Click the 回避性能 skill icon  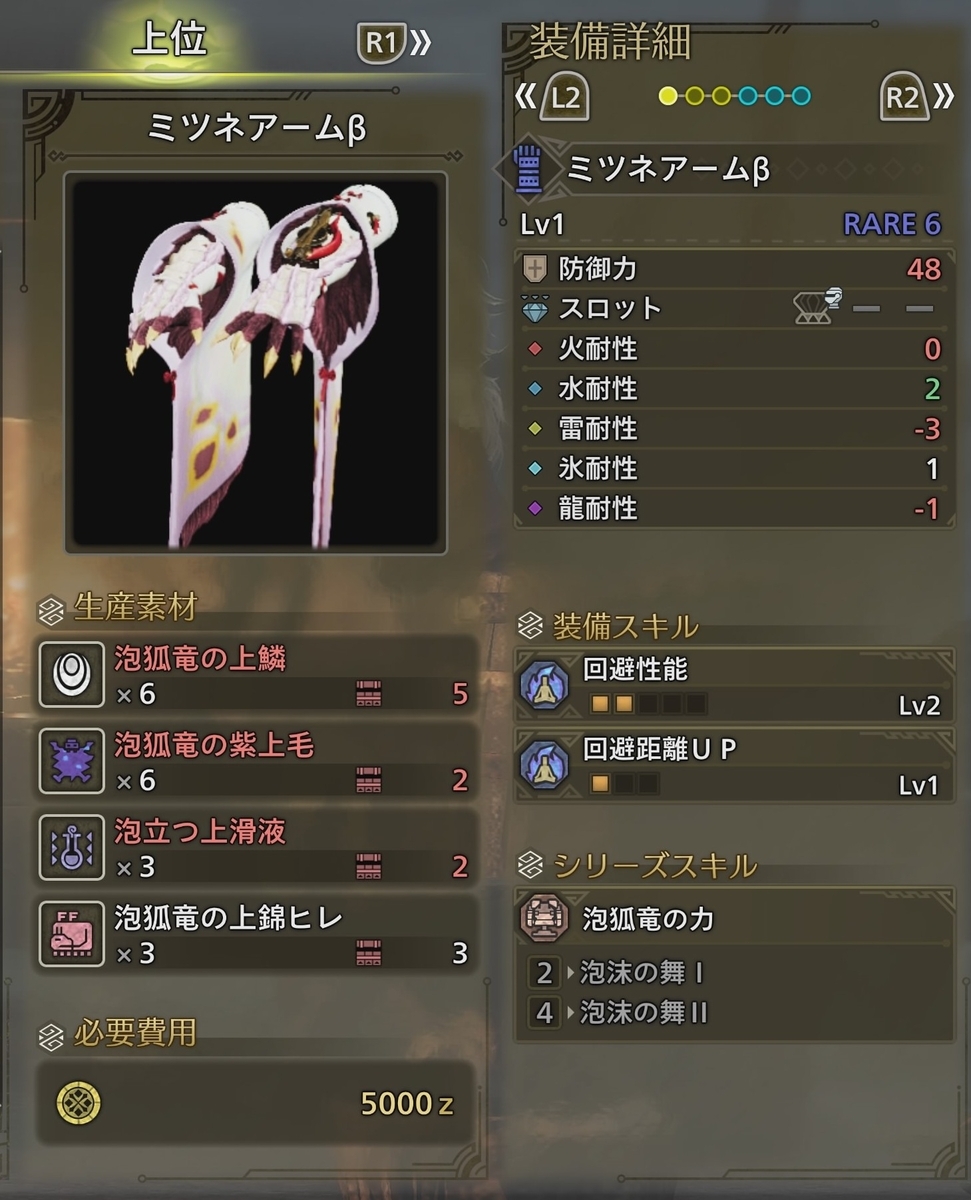click(545, 685)
